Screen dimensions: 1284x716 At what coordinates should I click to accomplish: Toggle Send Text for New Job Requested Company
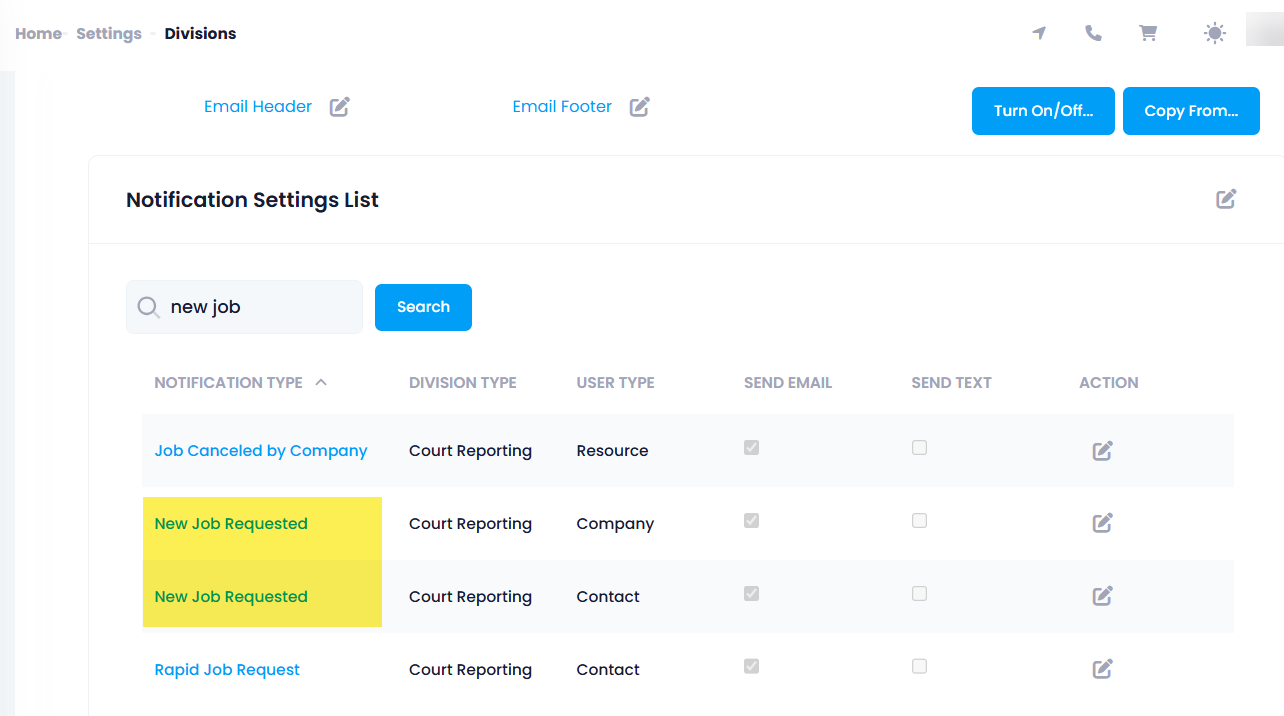(919, 521)
